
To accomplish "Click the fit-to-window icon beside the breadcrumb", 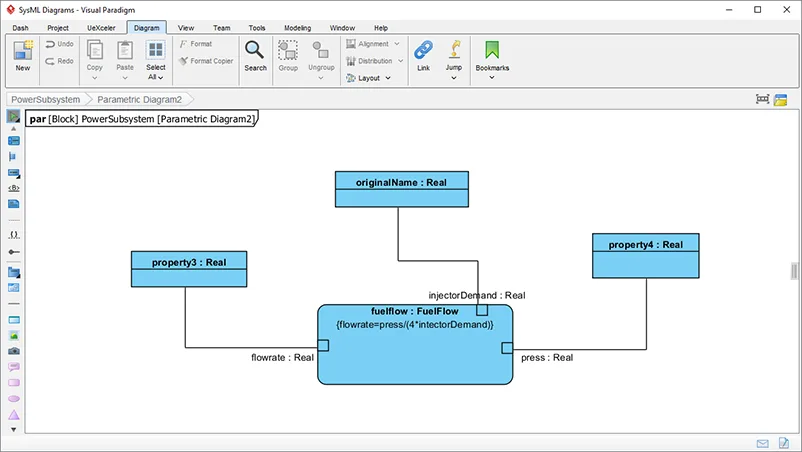I will click(x=763, y=99).
